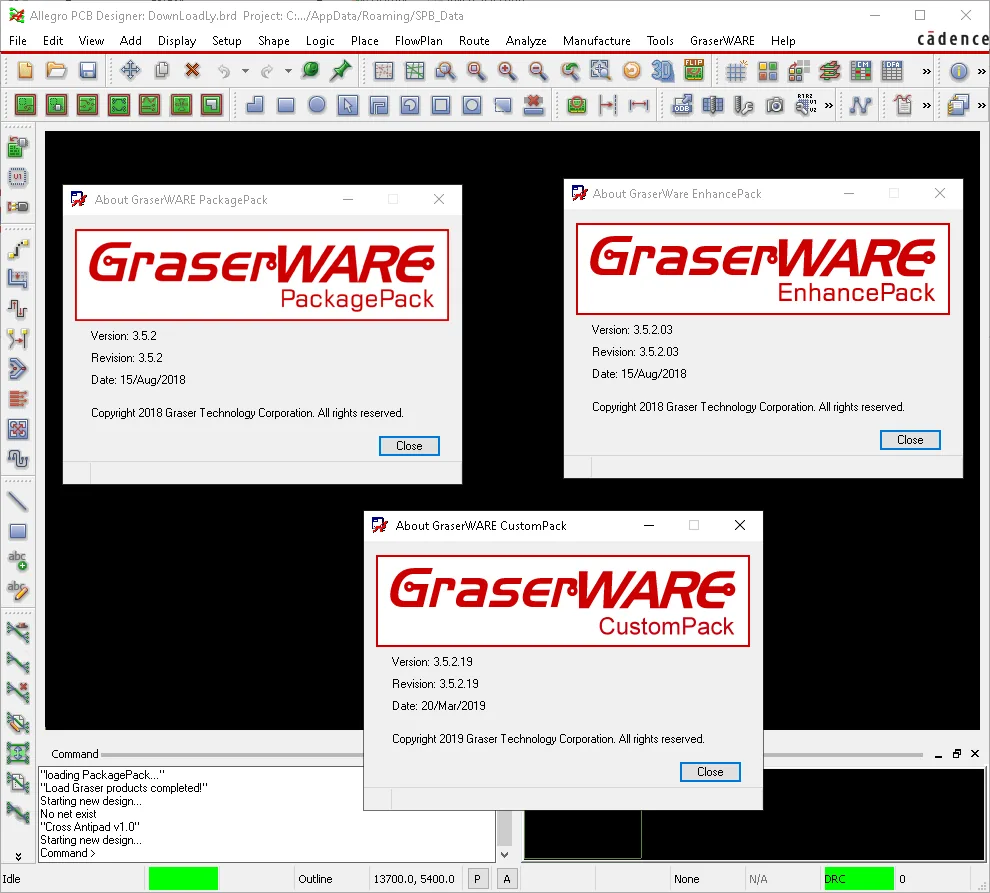Screen dimensions: 990x893
Task: Expand the top toolbar overflow chevron
Action: point(926,71)
